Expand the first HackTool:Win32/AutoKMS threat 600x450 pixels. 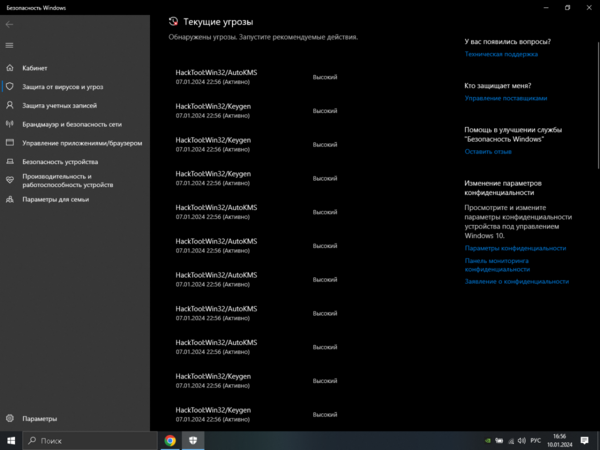pyautogui.click(x=216, y=77)
